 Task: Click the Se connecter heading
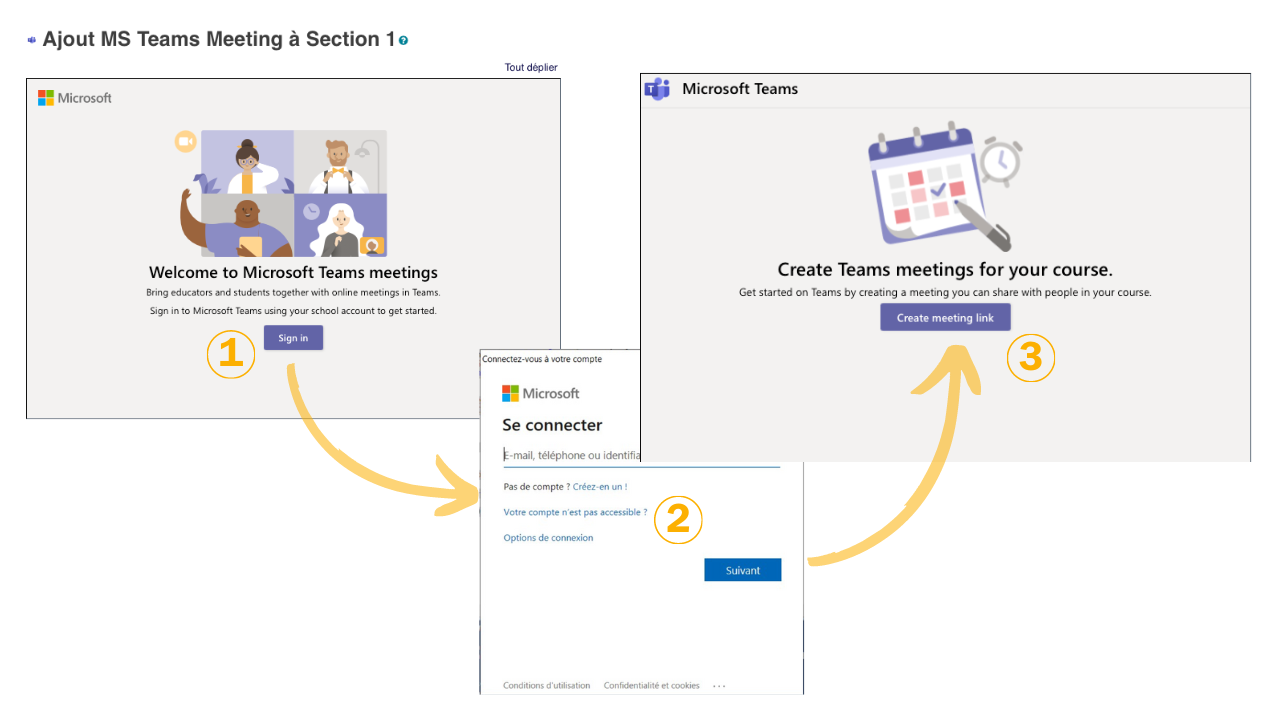552,425
